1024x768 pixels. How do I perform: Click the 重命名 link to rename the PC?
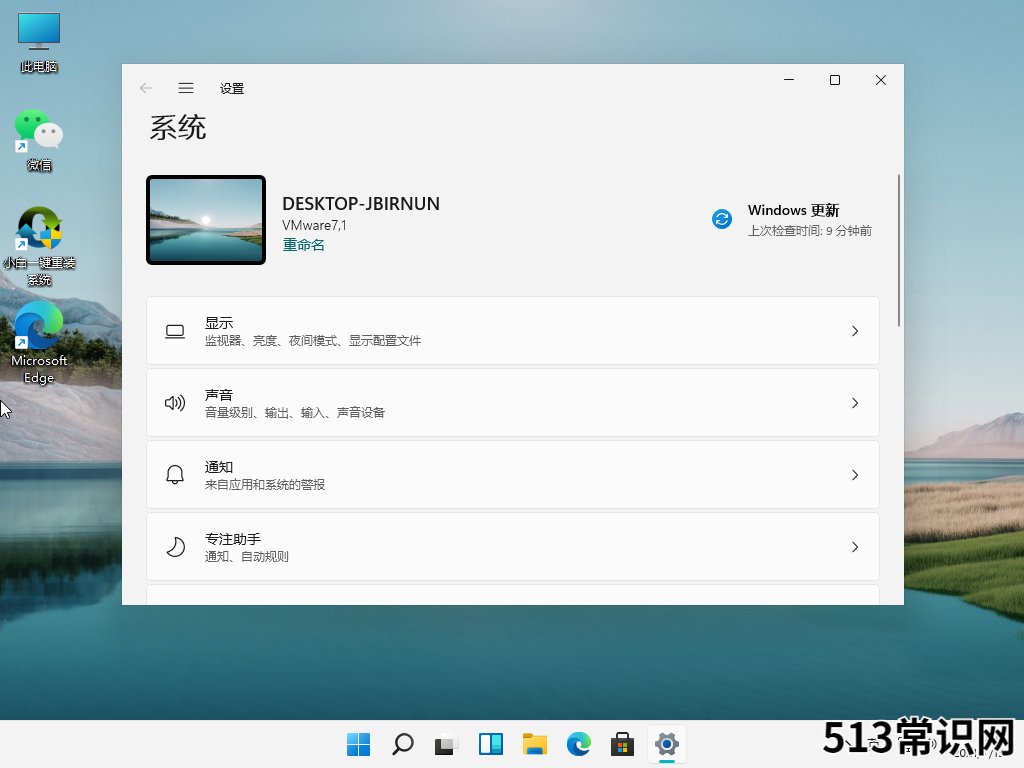(x=303, y=245)
